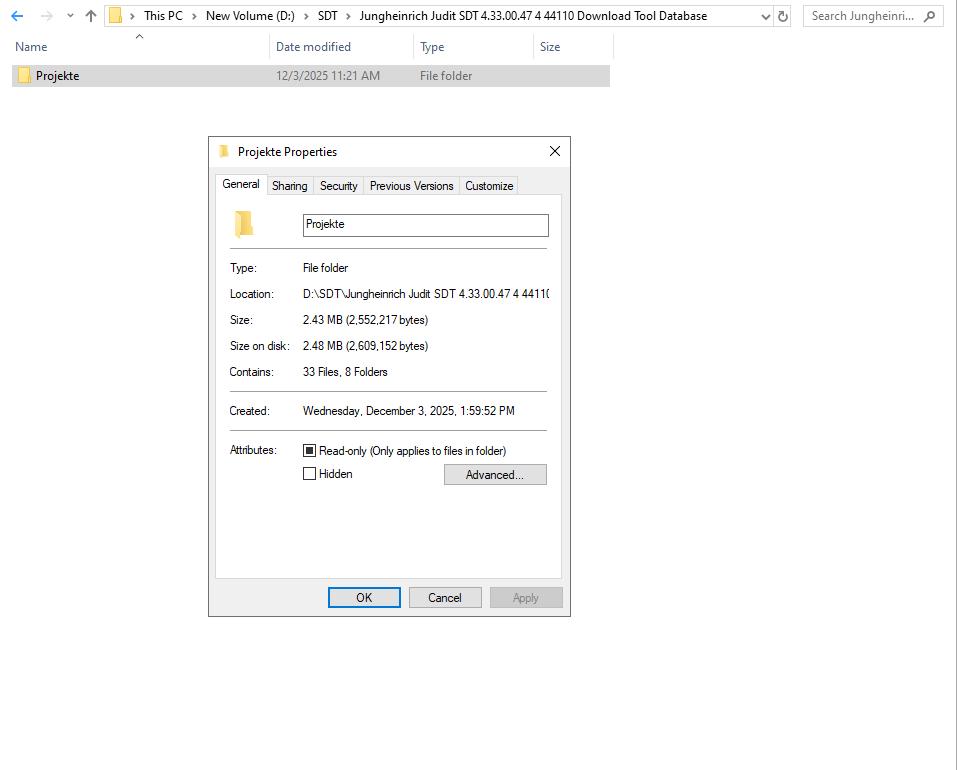This screenshot has width=957, height=770.
Task: Click the address bar folder icon
Action: point(115,16)
